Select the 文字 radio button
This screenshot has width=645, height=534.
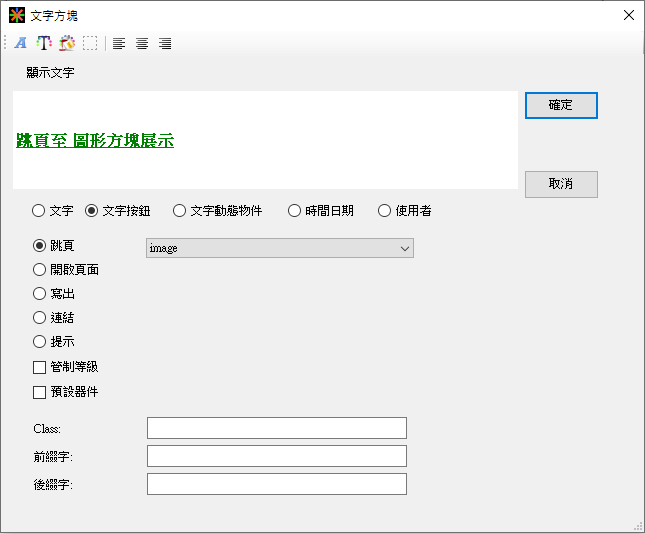(39, 211)
